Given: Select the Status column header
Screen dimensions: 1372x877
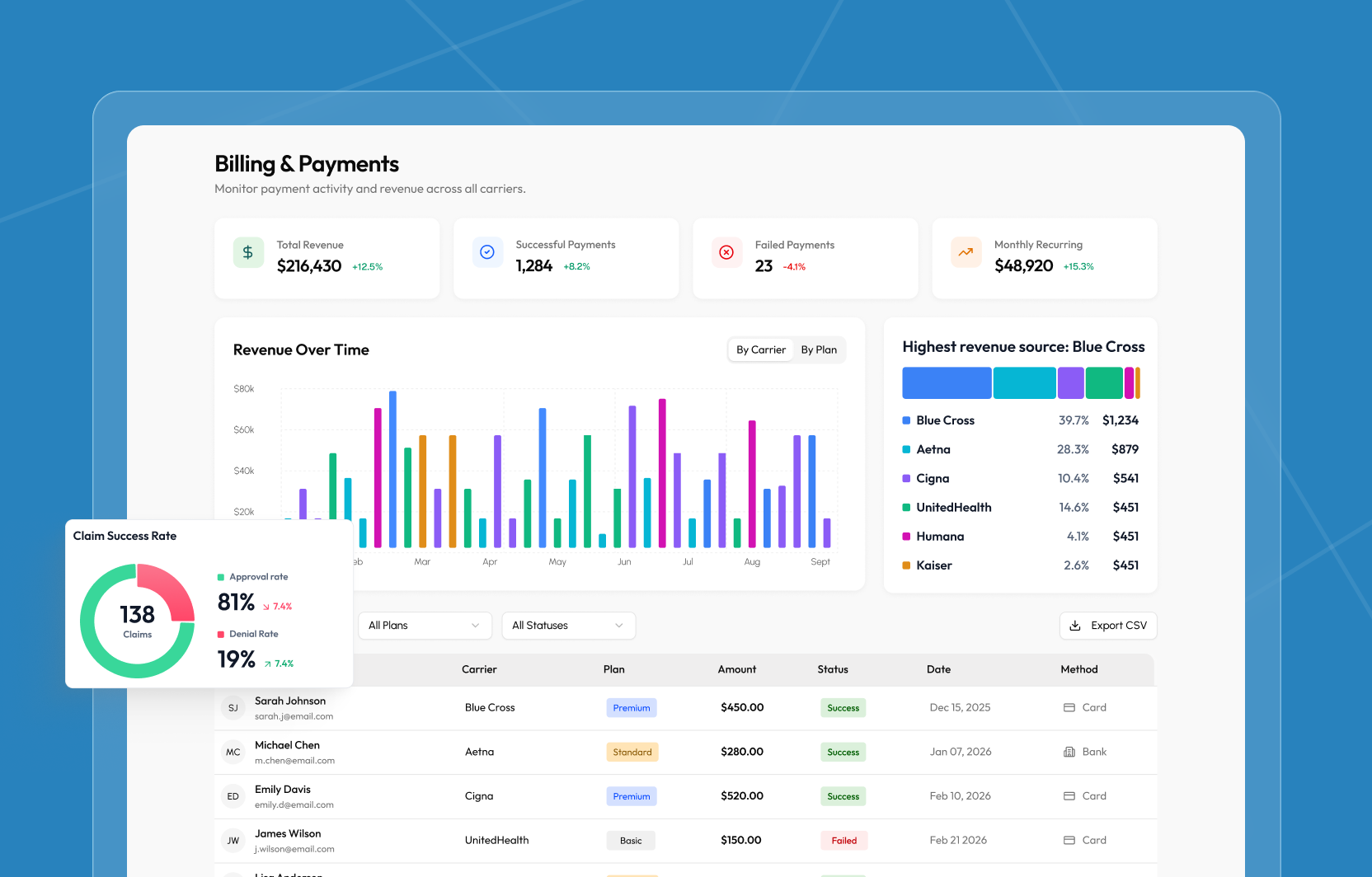Looking at the screenshot, I should [833, 669].
